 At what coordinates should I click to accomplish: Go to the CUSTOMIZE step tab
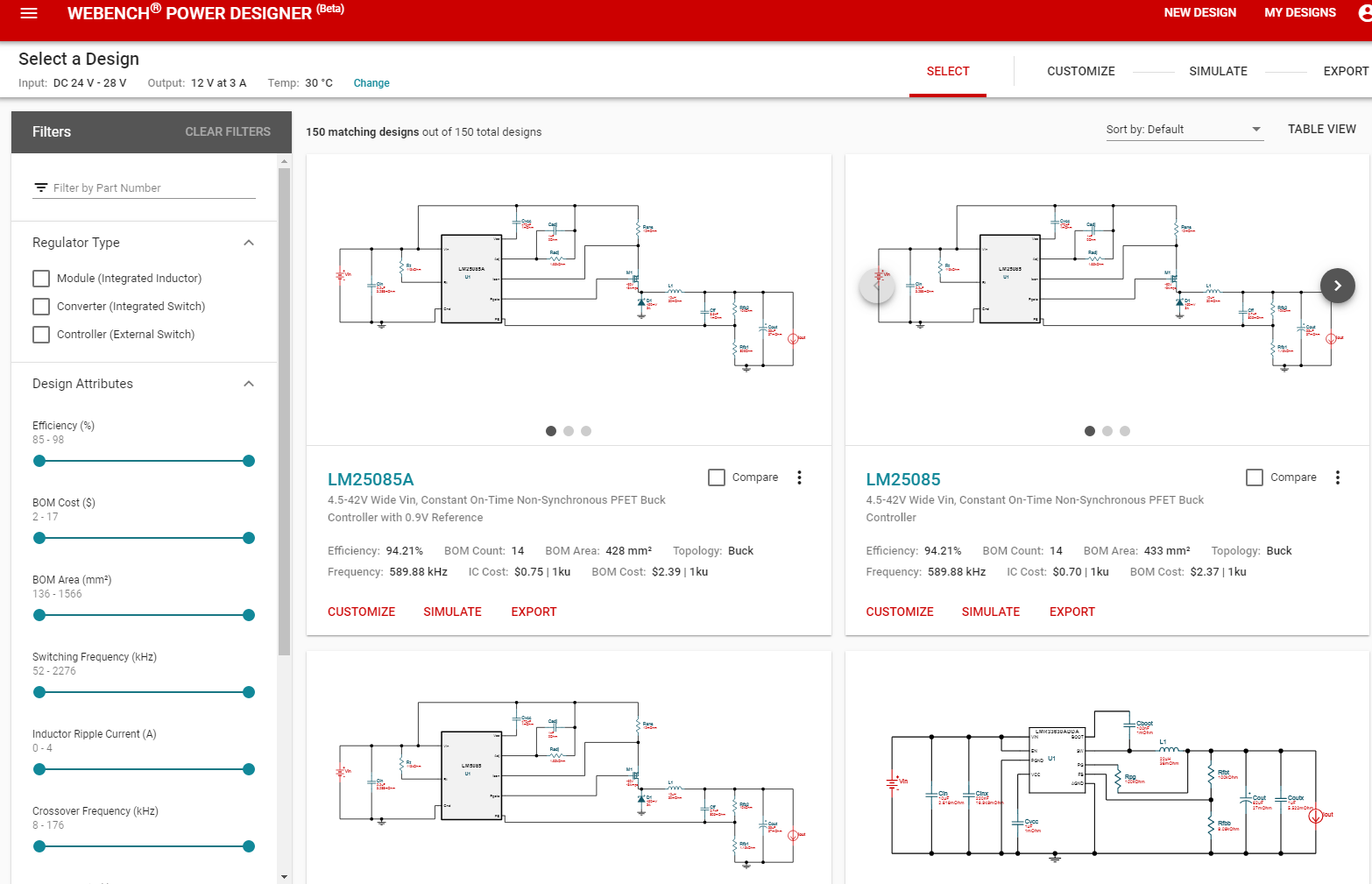[x=1081, y=72]
